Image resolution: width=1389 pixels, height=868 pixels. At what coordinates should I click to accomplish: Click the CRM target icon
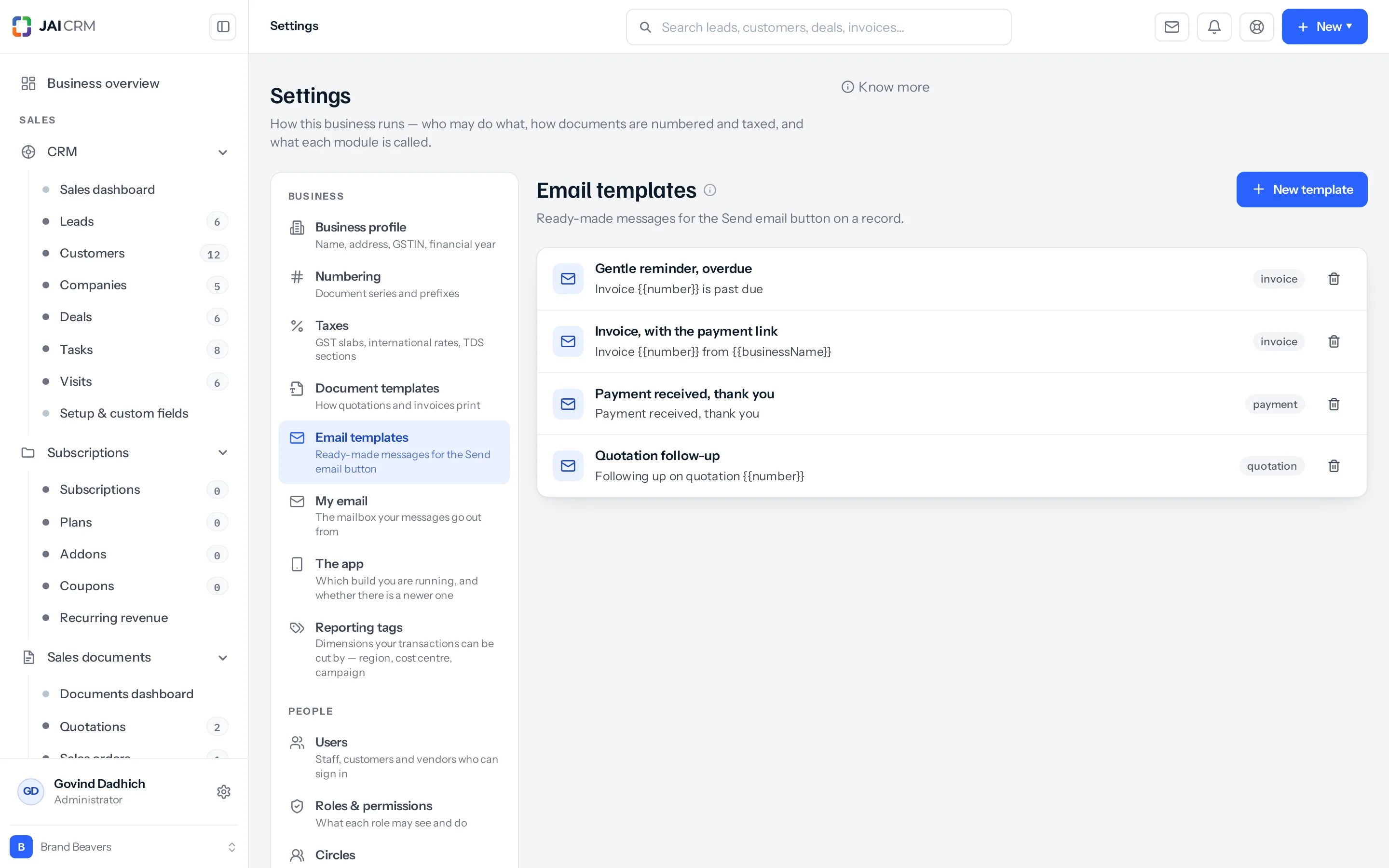coord(28,152)
